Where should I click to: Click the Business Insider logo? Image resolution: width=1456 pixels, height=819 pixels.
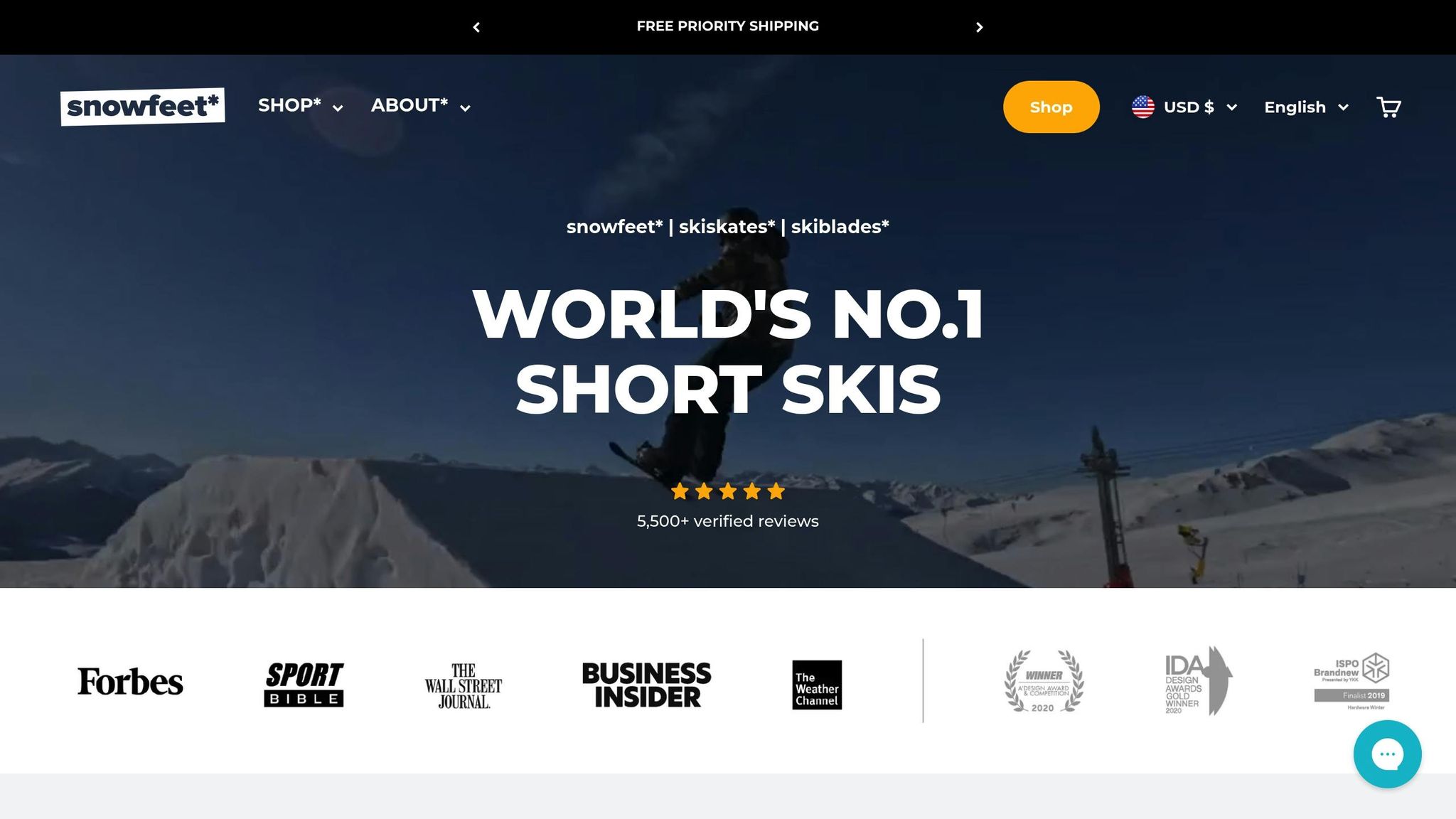pos(646,685)
